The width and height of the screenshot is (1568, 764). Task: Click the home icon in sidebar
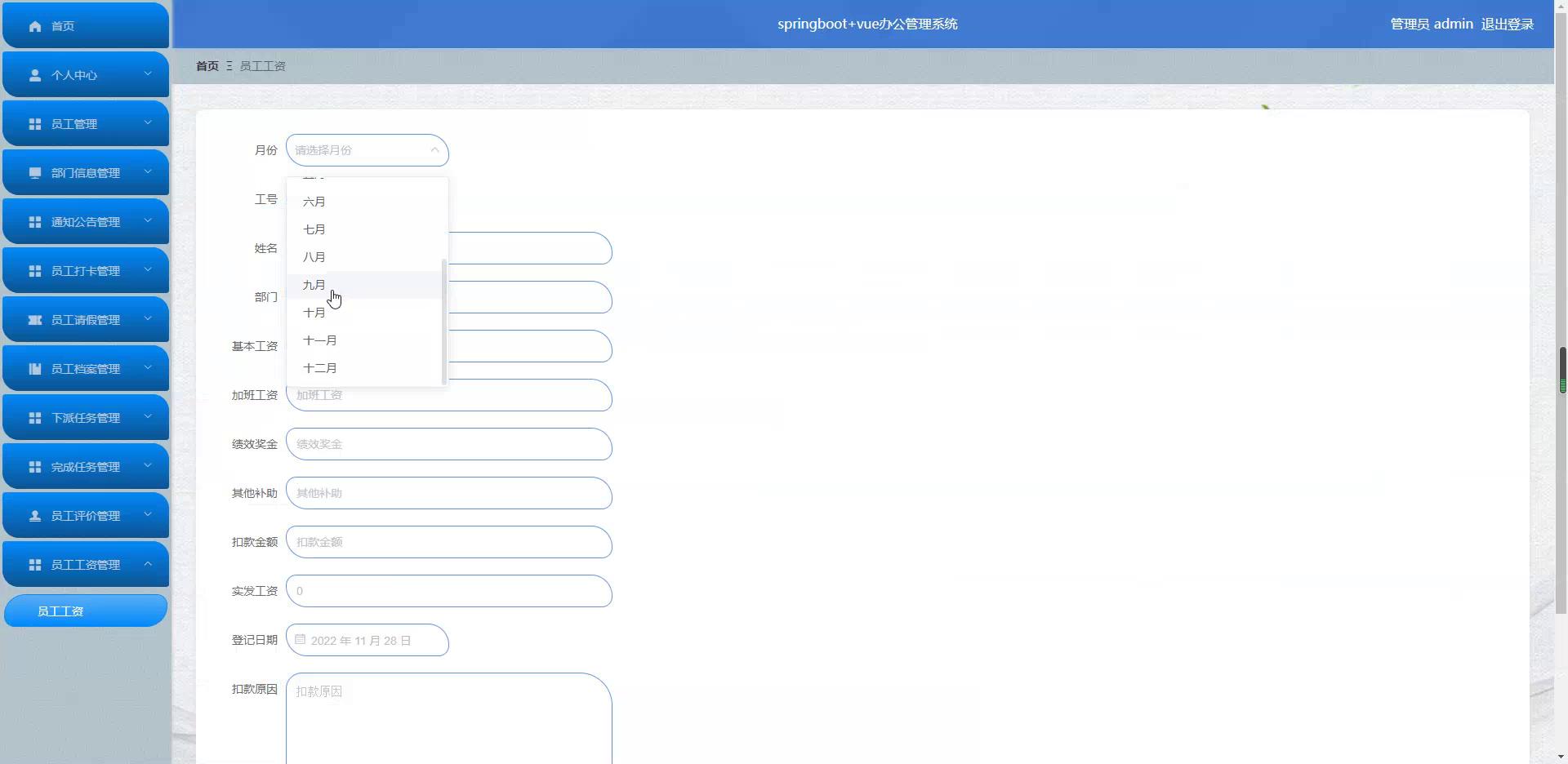(35, 26)
